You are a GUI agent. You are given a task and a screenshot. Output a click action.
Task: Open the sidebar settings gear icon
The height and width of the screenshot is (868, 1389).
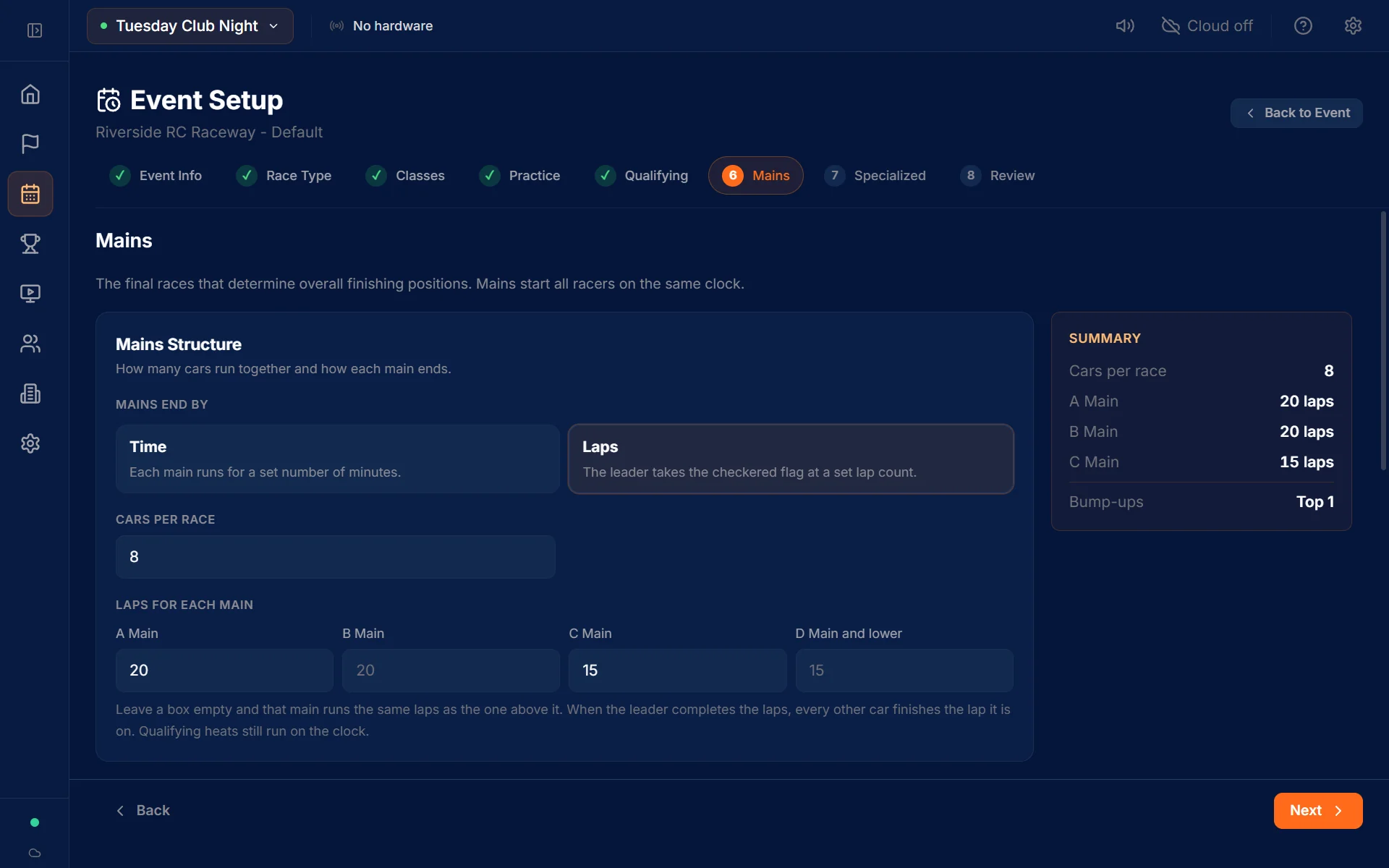click(x=30, y=443)
